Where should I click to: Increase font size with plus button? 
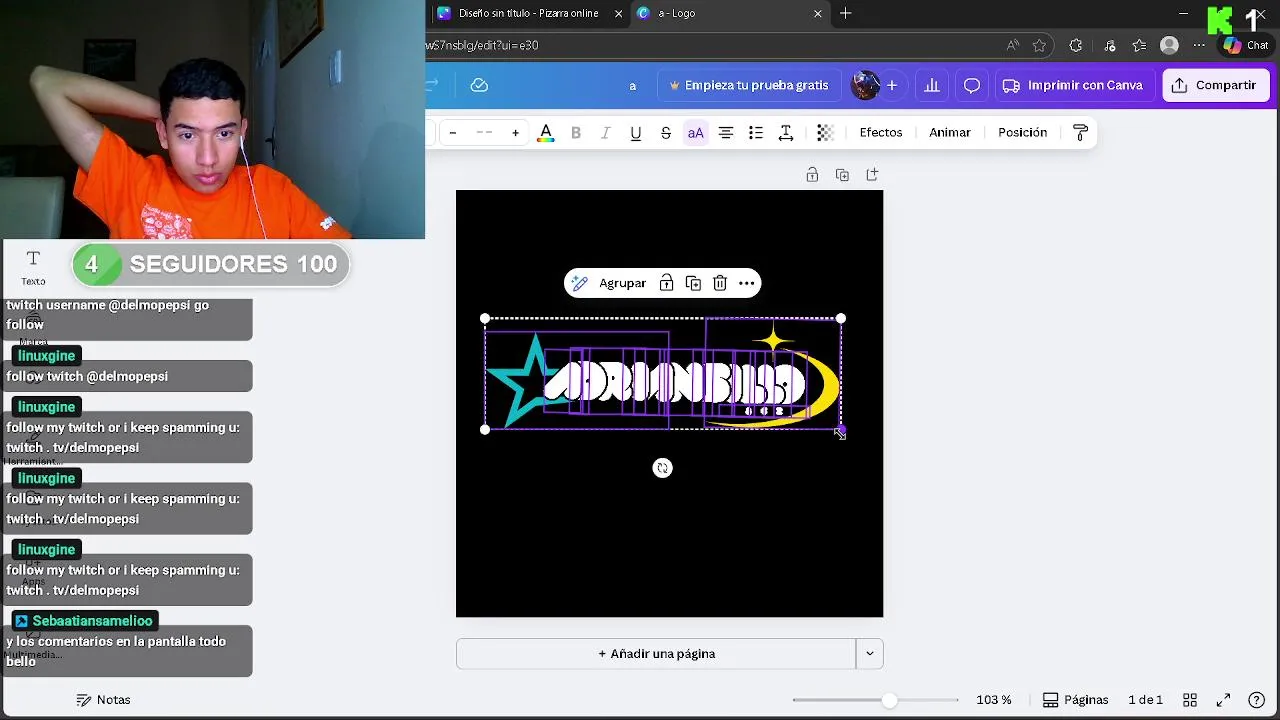pos(515,132)
